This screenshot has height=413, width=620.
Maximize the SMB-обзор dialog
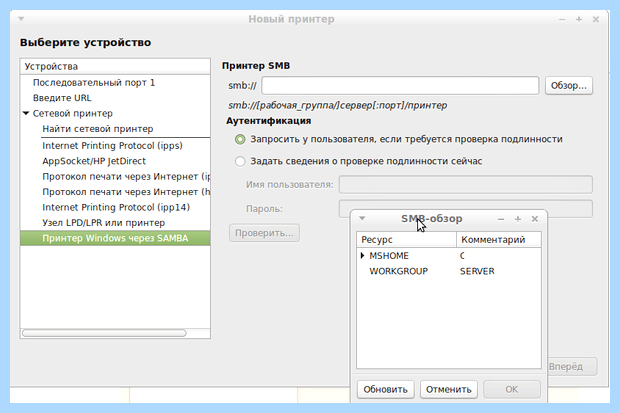pyautogui.click(x=518, y=219)
